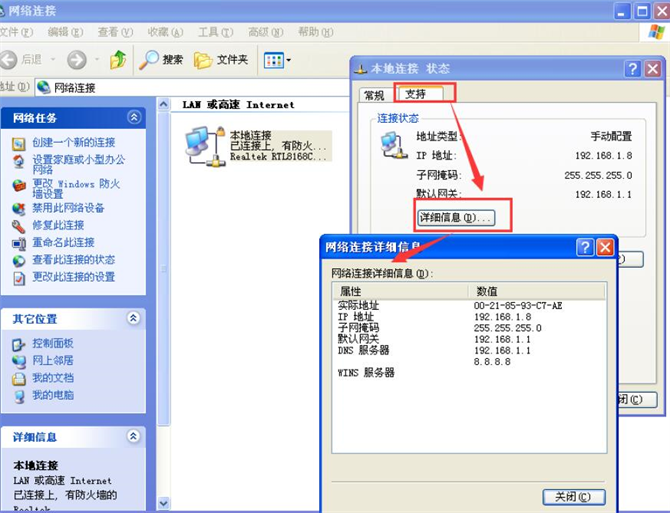This screenshot has height=513, width=670.
Task: Select the WINS 服务器 row
Action: [469, 372]
